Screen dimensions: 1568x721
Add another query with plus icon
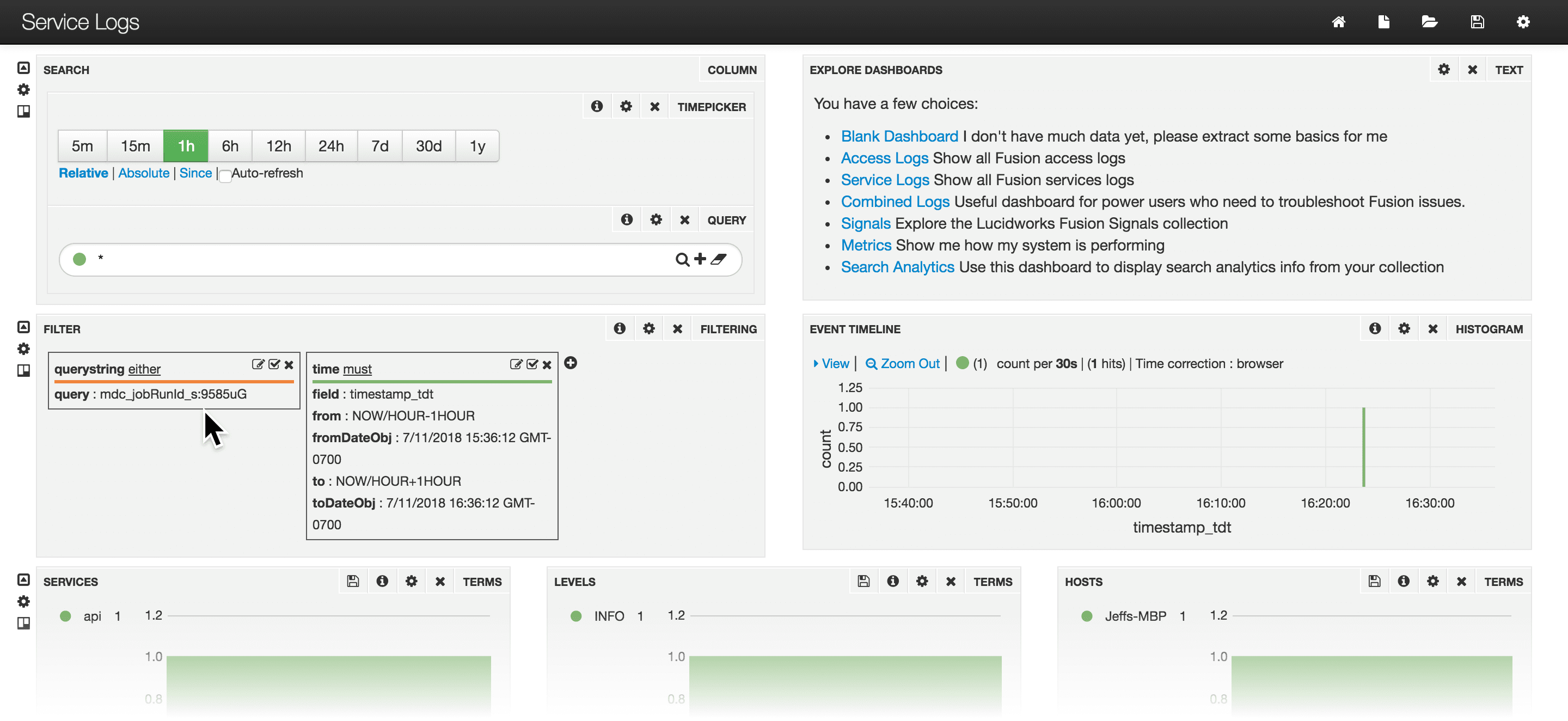pyautogui.click(x=700, y=259)
